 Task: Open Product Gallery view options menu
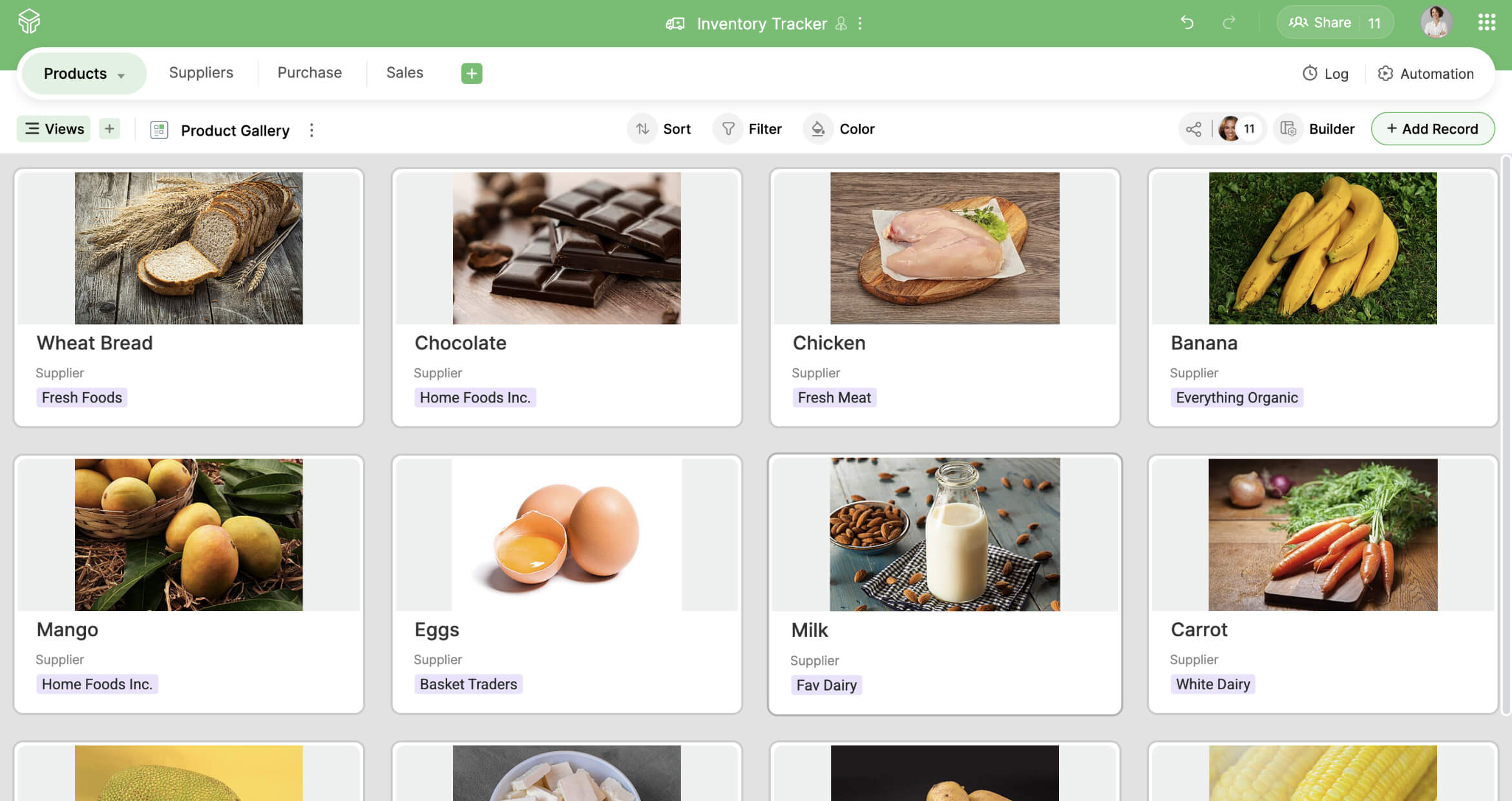point(311,130)
